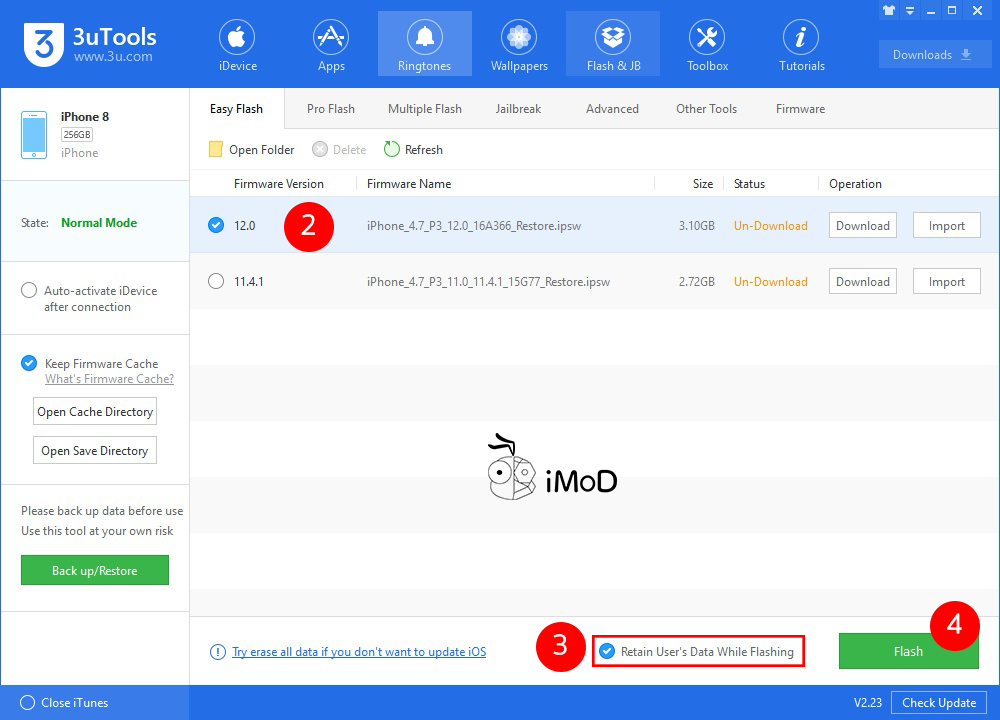Click the Refresh icon button

[392, 150]
